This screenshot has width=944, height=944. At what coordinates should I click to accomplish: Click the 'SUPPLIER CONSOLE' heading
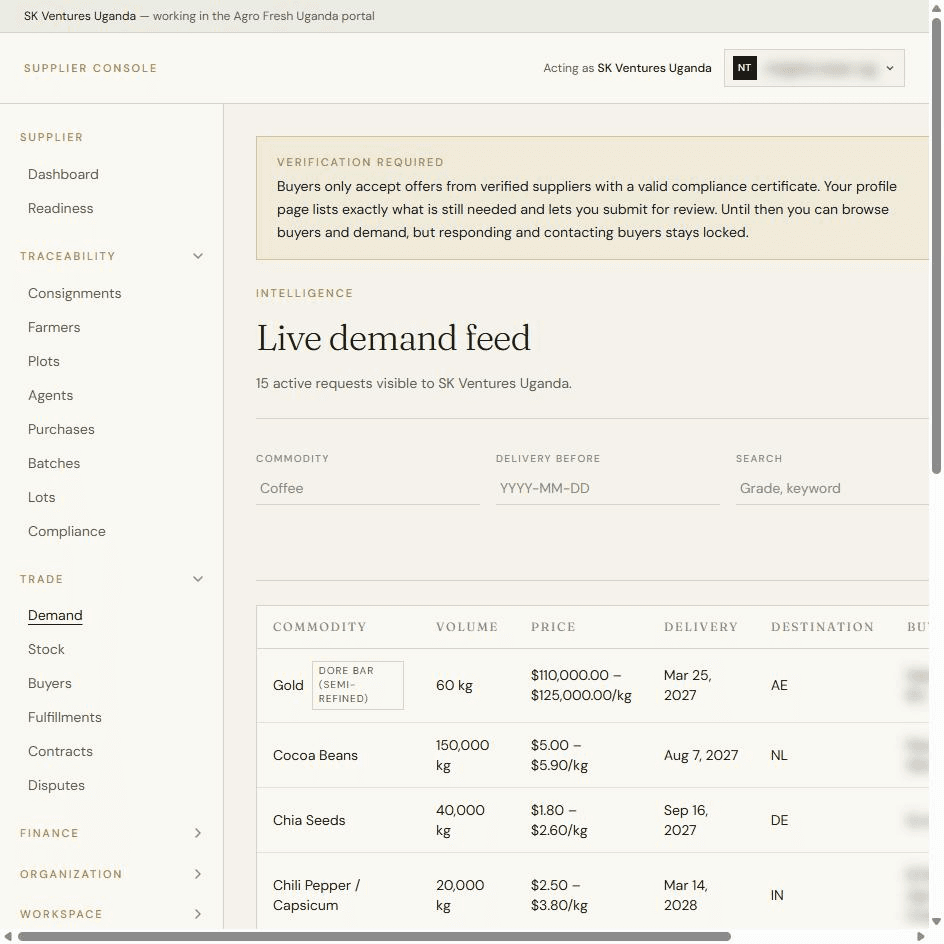tap(90, 68)
